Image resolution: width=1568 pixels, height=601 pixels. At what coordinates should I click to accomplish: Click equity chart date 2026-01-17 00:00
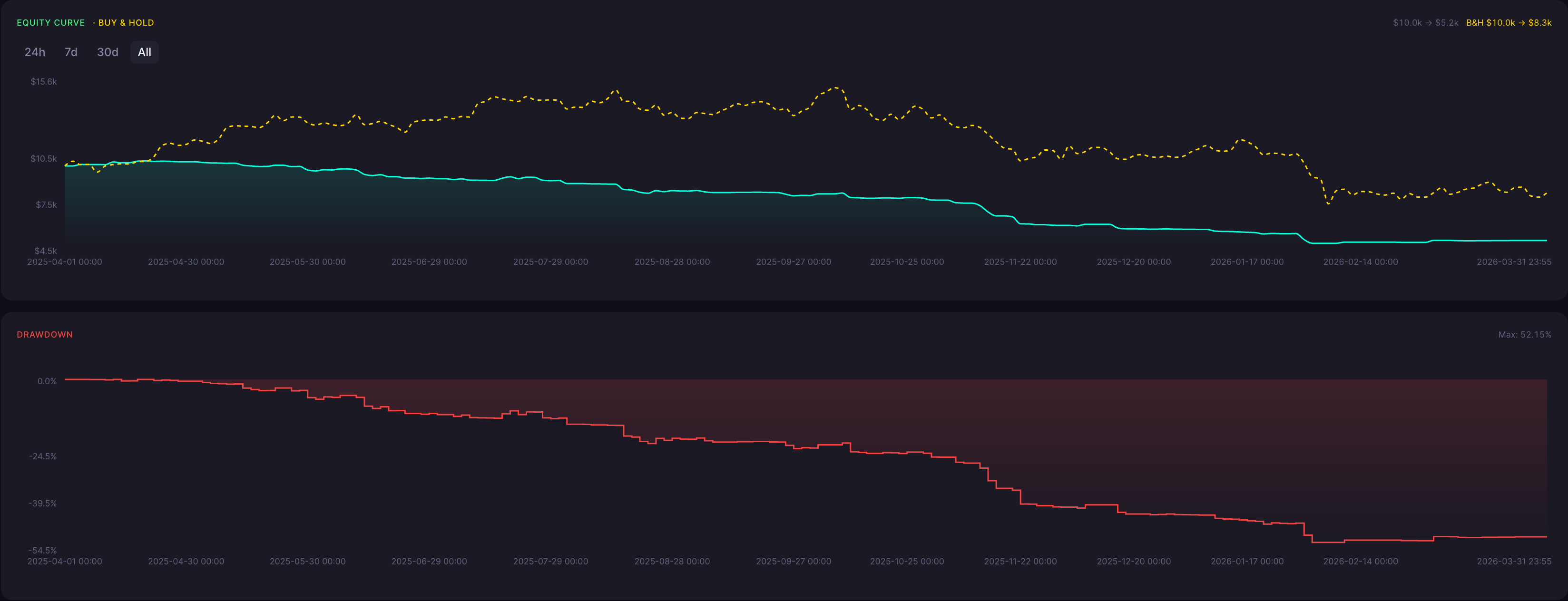[x=1246, y=262]
